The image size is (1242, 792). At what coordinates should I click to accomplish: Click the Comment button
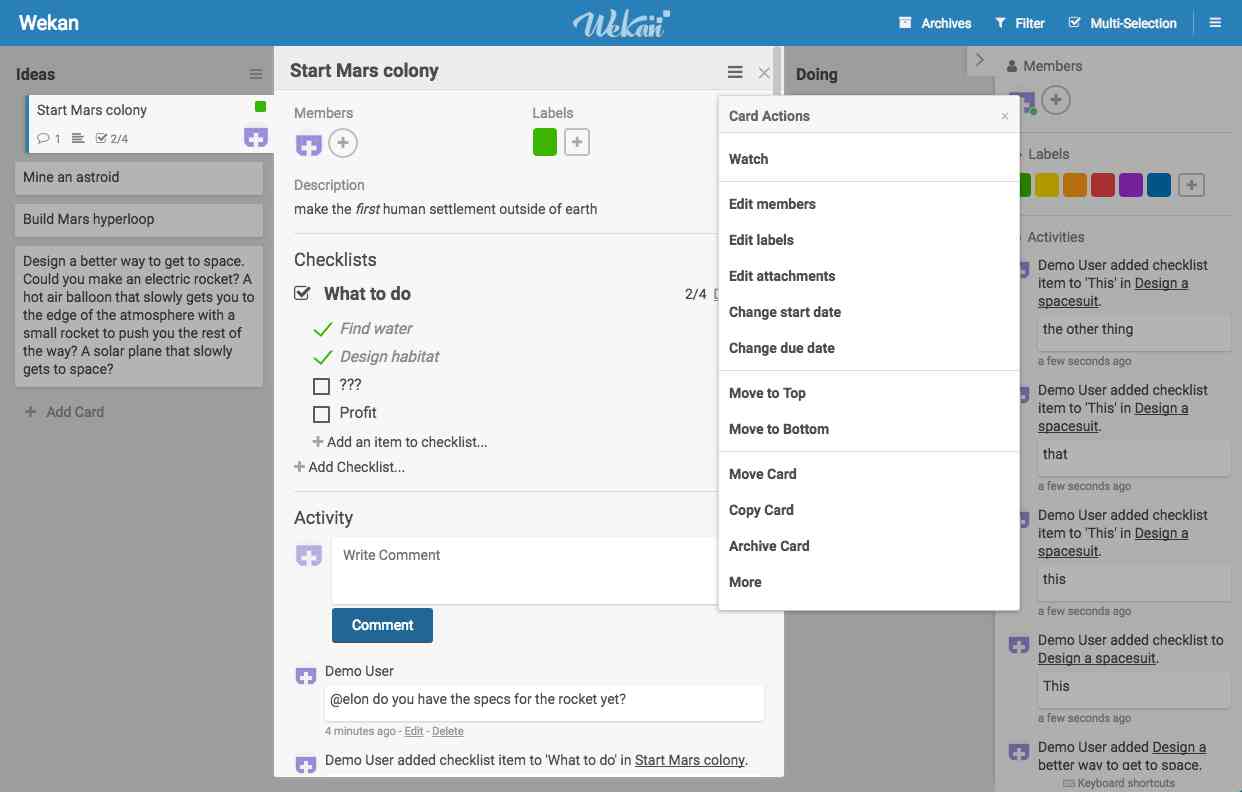382,625
